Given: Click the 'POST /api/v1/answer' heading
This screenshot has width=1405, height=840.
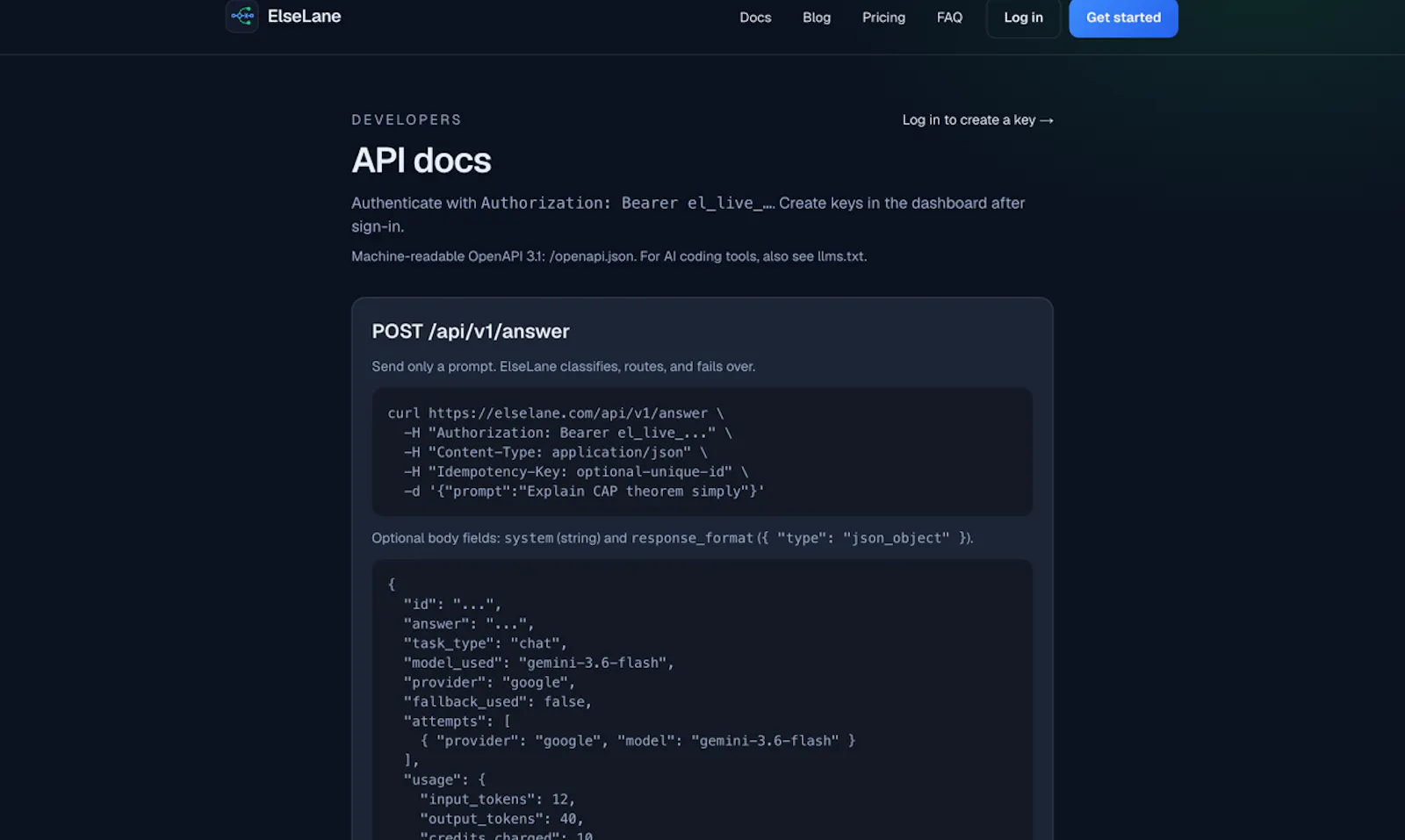Looking at the screenshot, I should click(471, 332).
